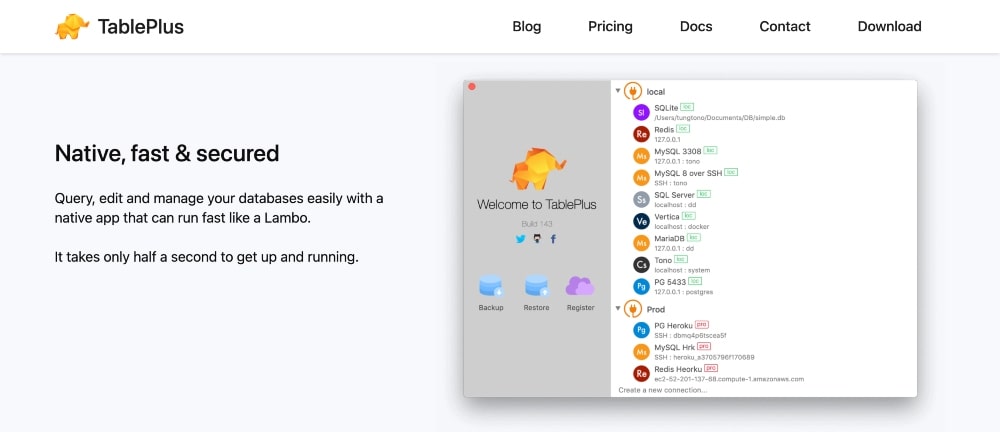
Task: Click the amazonaws.com host text
Action: pyautogui.click(x=729, y=379)
